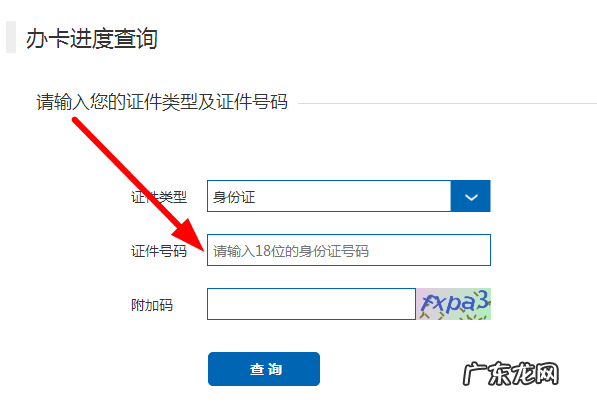Click the white chevron icon inside dropdown button
This screenshot has width=597, height=403.
[x=471, y=197]
